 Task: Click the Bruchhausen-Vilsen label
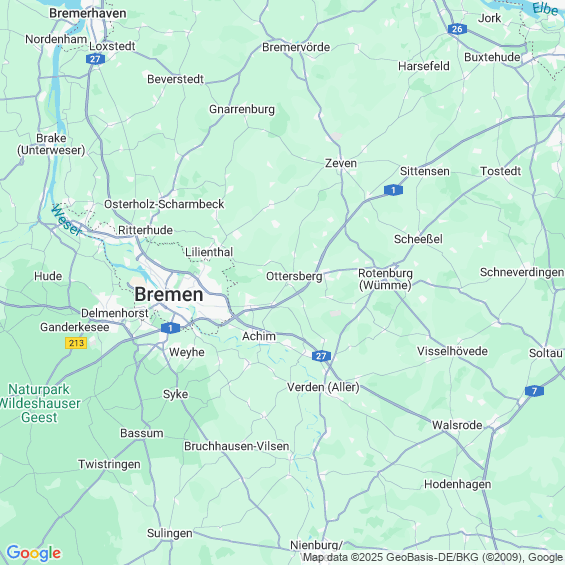236,446
